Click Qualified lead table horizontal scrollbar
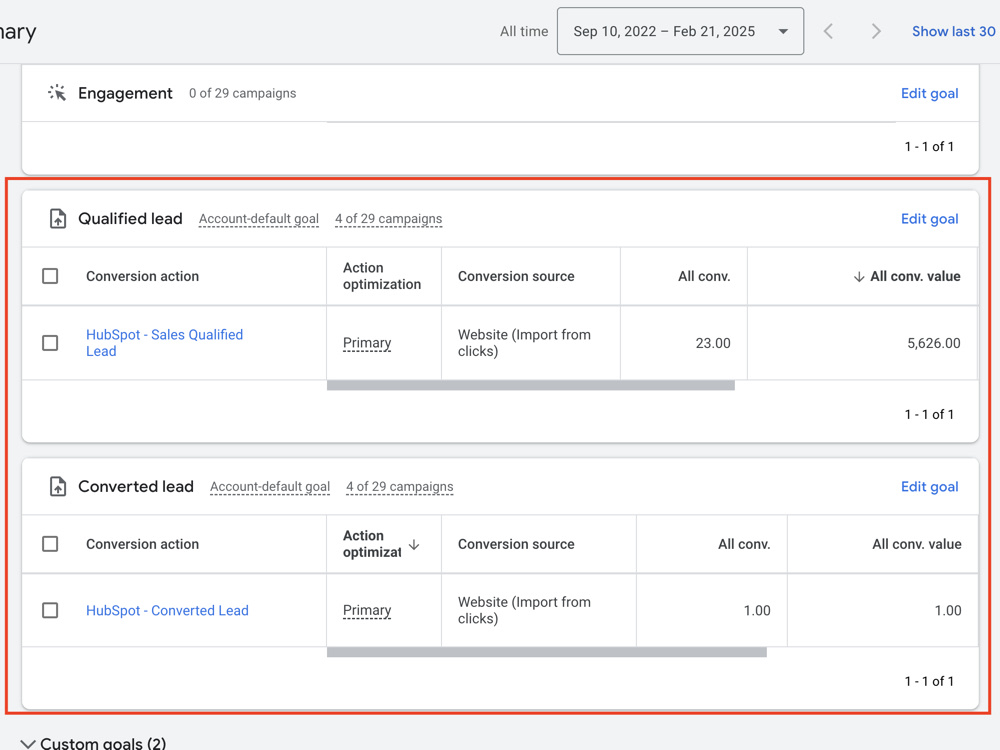This screenshot has width=1000, height=750. point(531,385)
